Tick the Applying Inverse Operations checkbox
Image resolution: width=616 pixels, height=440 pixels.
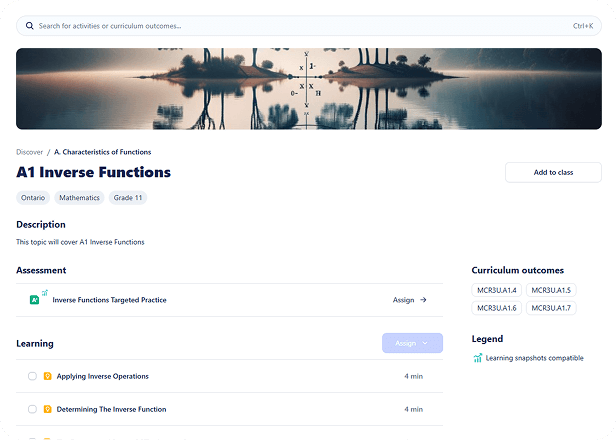tap(32, 377)
